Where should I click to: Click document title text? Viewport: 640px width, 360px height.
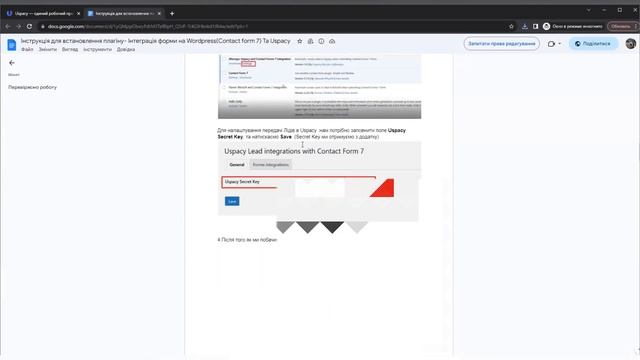[x=156, y=41]
